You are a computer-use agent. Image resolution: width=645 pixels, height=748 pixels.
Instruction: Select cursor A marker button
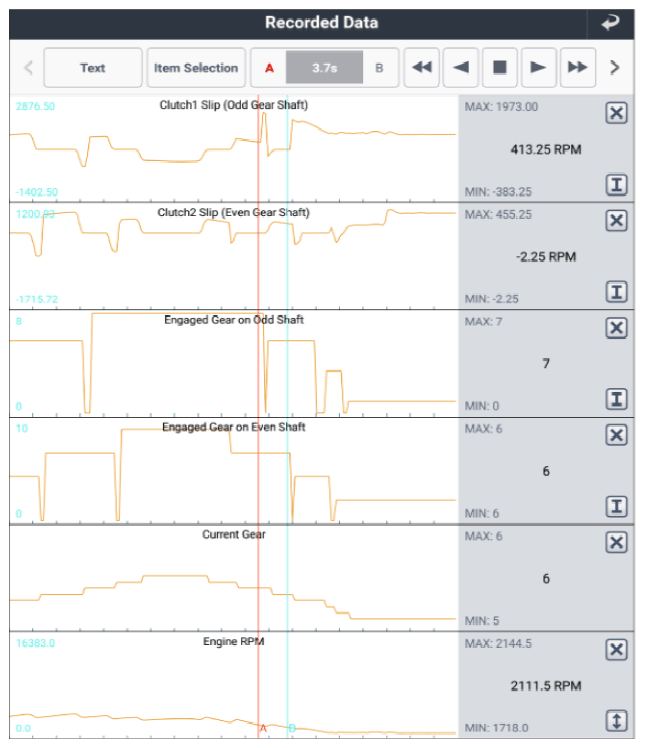pos(269,68)
